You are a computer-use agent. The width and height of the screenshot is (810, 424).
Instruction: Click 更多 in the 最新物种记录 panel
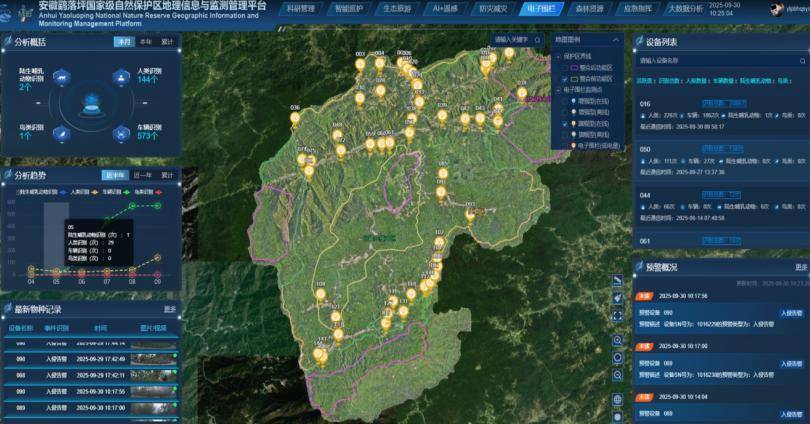tap(170, 309)
